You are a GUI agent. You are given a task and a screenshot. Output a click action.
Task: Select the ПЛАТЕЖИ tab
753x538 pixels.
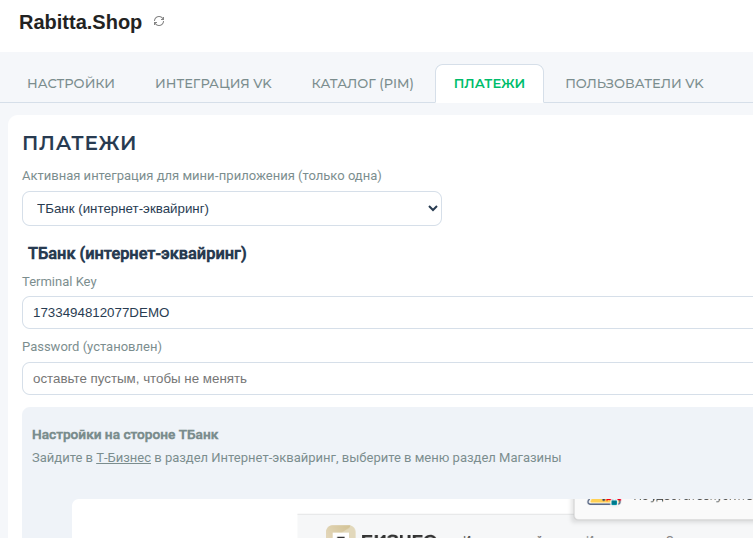point(489,84)
